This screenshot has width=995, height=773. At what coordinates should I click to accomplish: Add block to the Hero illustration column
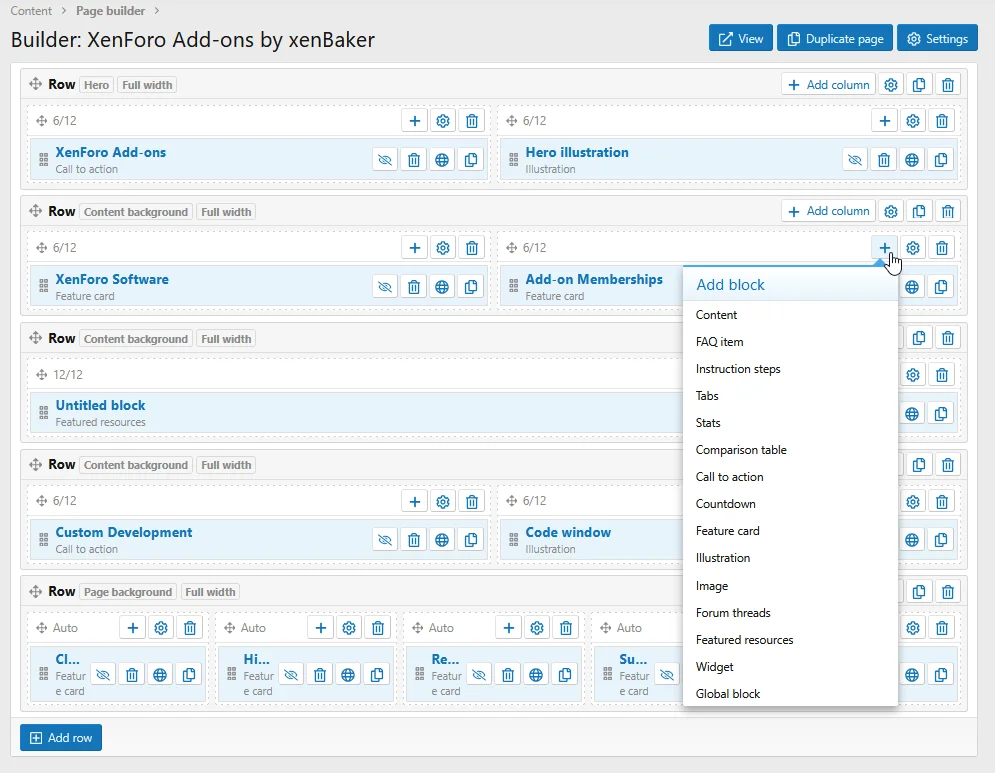point(885,121)
